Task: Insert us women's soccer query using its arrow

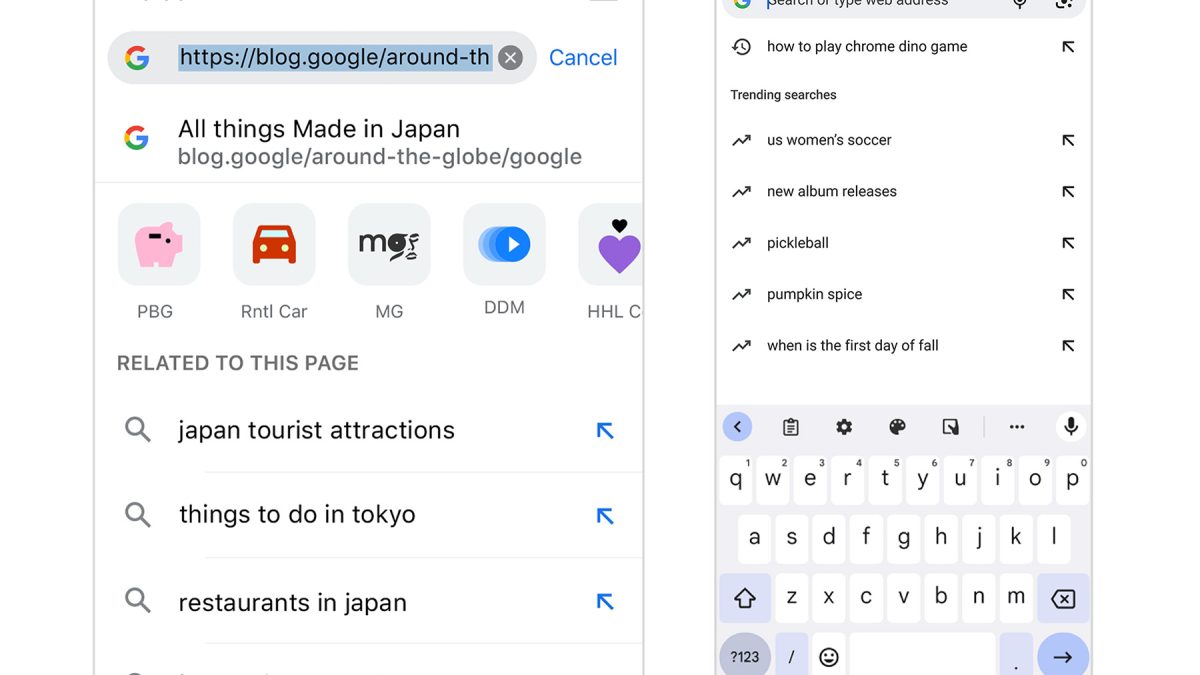Action: click(1068, 140)
